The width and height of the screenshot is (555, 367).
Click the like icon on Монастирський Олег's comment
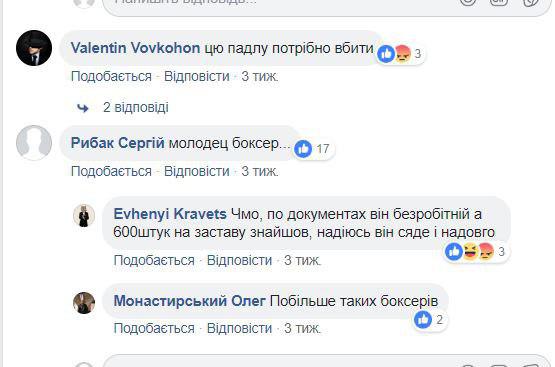(x=423, y=320)
